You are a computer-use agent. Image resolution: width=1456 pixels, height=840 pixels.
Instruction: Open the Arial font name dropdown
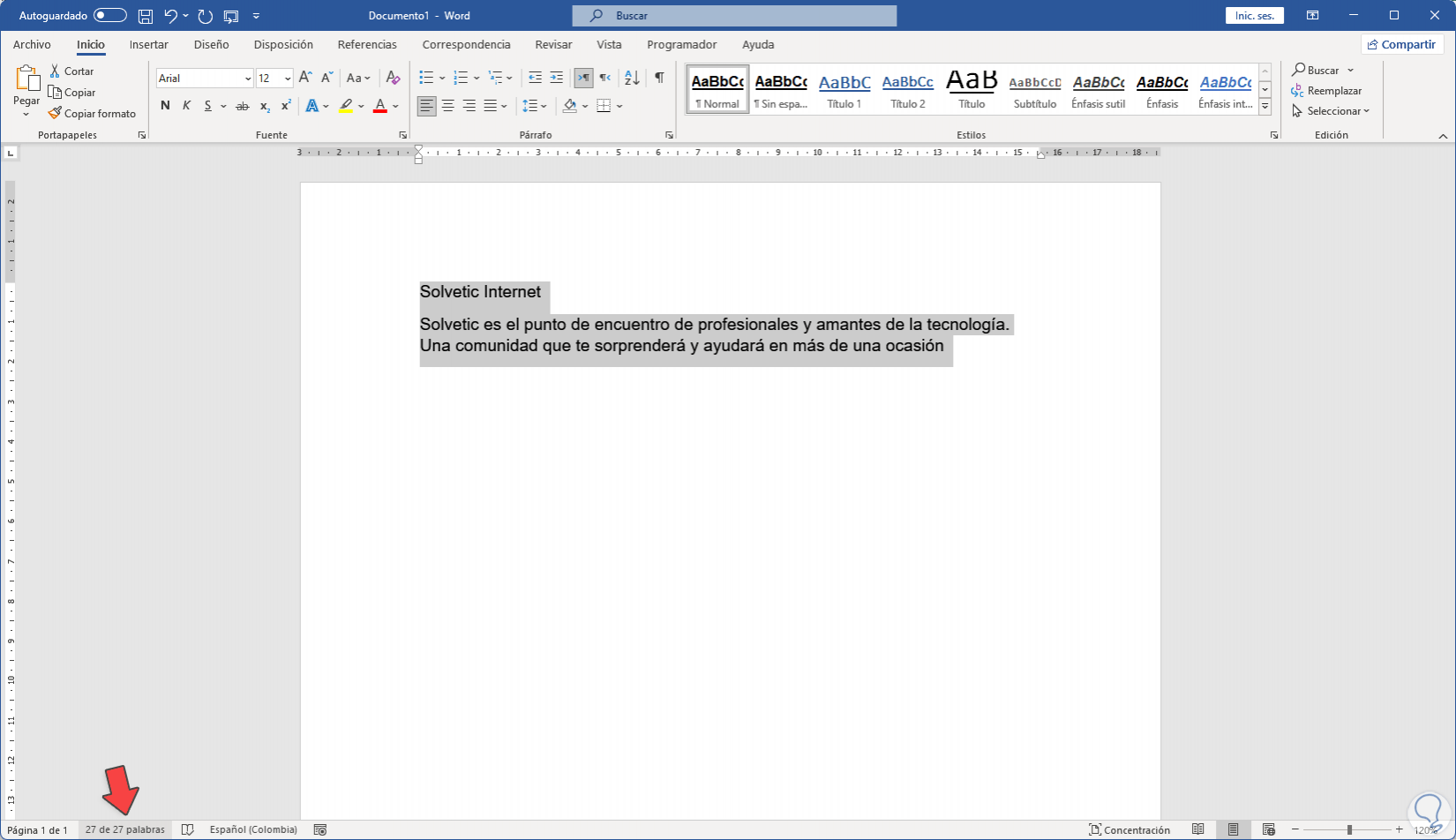pos(248,79)
